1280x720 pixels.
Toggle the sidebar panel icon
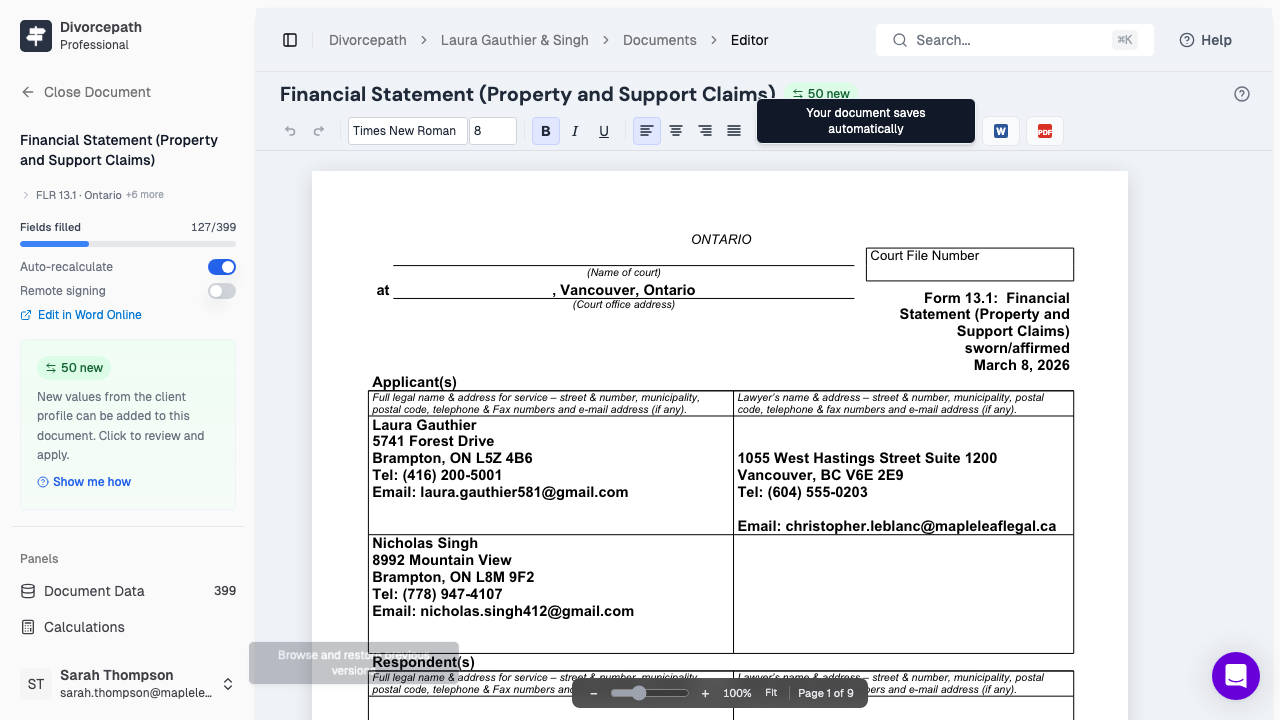(x=290, y=40)
